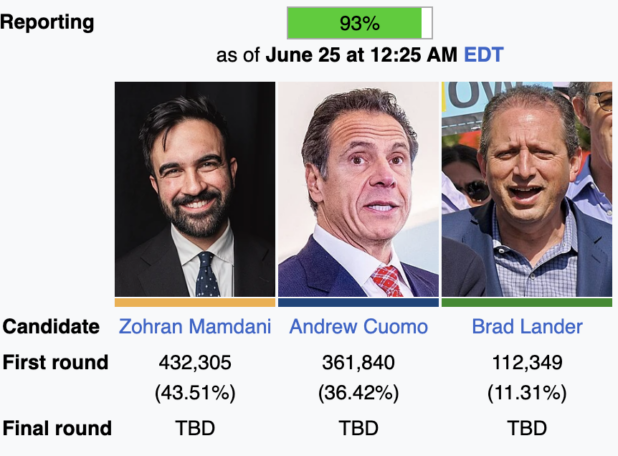Open the Andrew Cuomo candidate link
Image resolution: width=618 pixels, height=456 pixels.
[x=358, y=327]
